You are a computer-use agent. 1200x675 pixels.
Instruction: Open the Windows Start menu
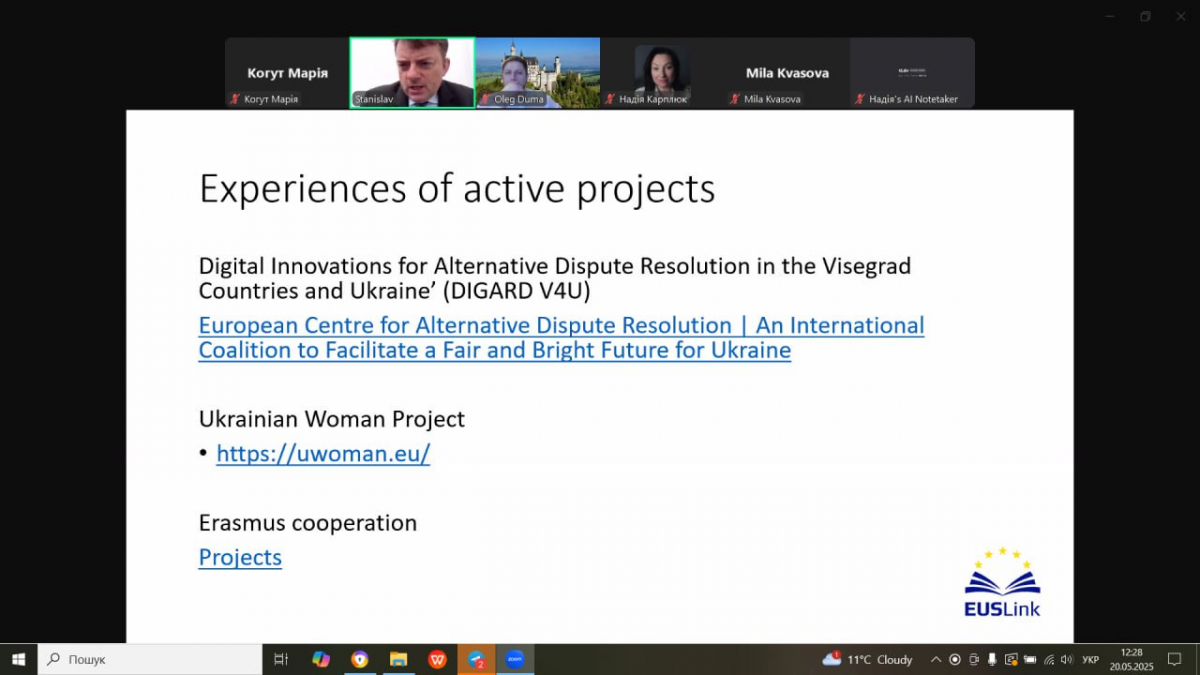click(18, 660)
